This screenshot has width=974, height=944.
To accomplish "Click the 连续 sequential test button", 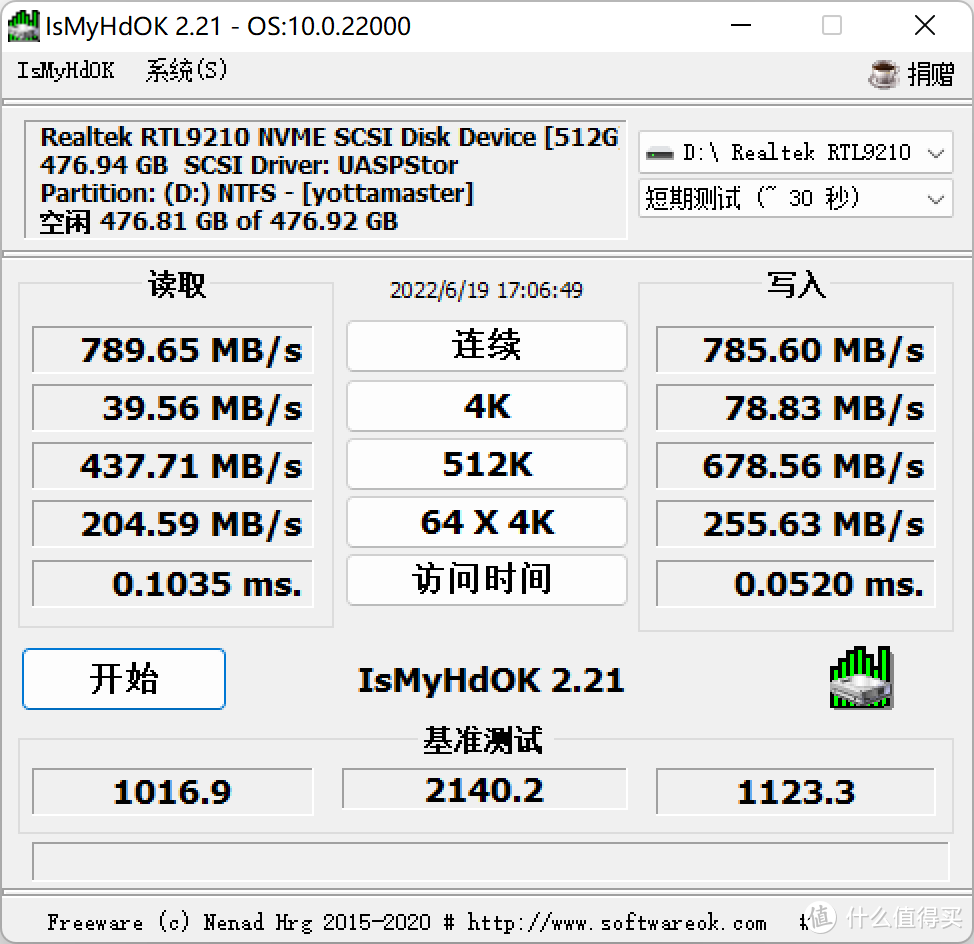I will [487, 346].
